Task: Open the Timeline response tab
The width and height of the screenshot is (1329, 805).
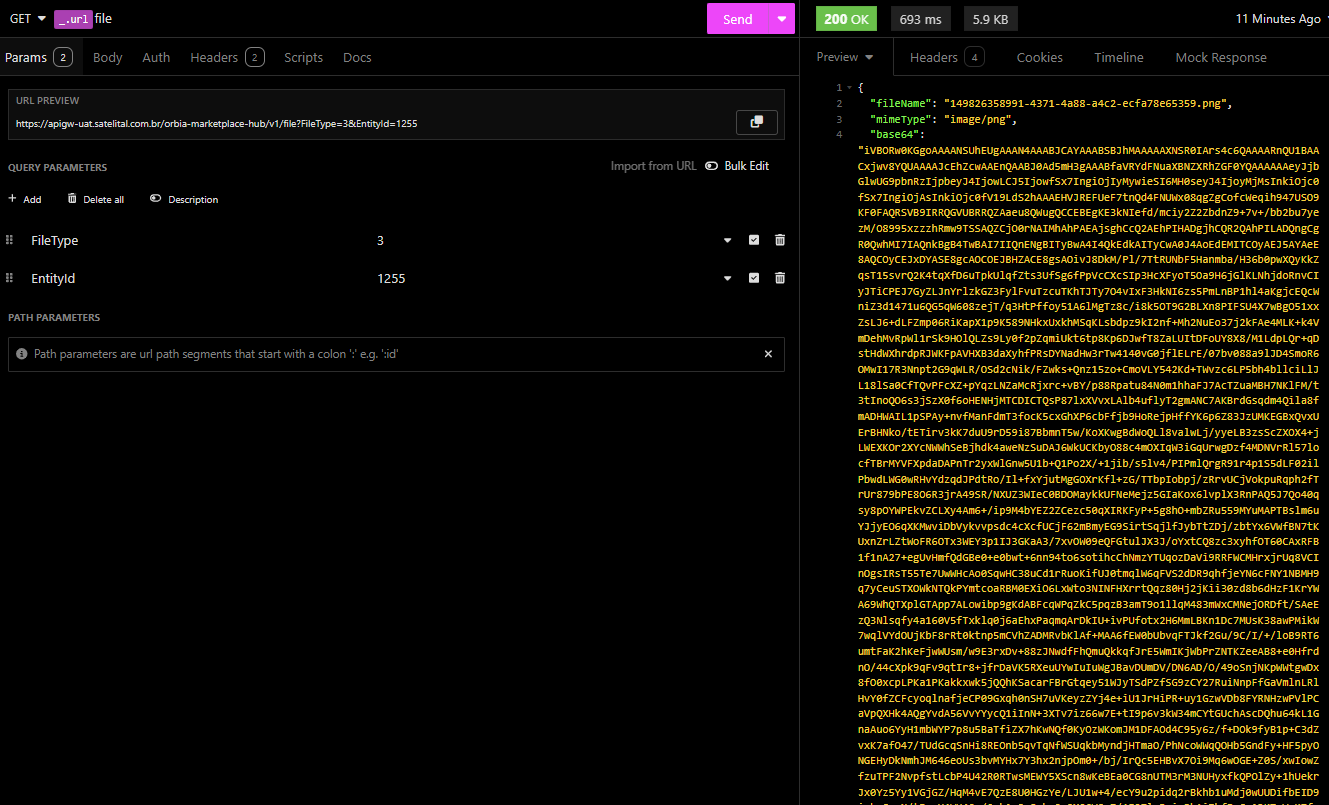Action: pyautogui.click(x=1118, y=57)
